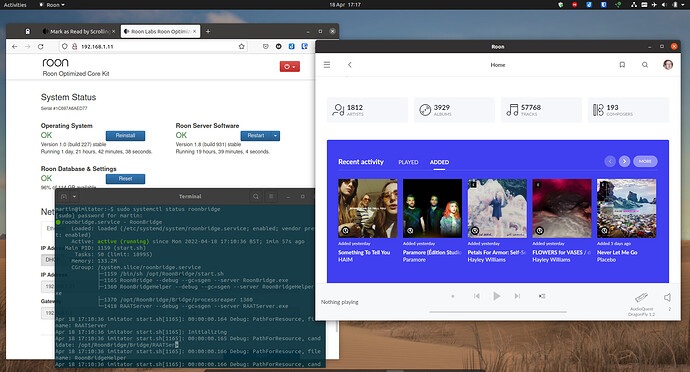Image resolution: width=690 pixels, height=372 pixels.
Task: Click the HAIM artist link
Action: [345, 260]
